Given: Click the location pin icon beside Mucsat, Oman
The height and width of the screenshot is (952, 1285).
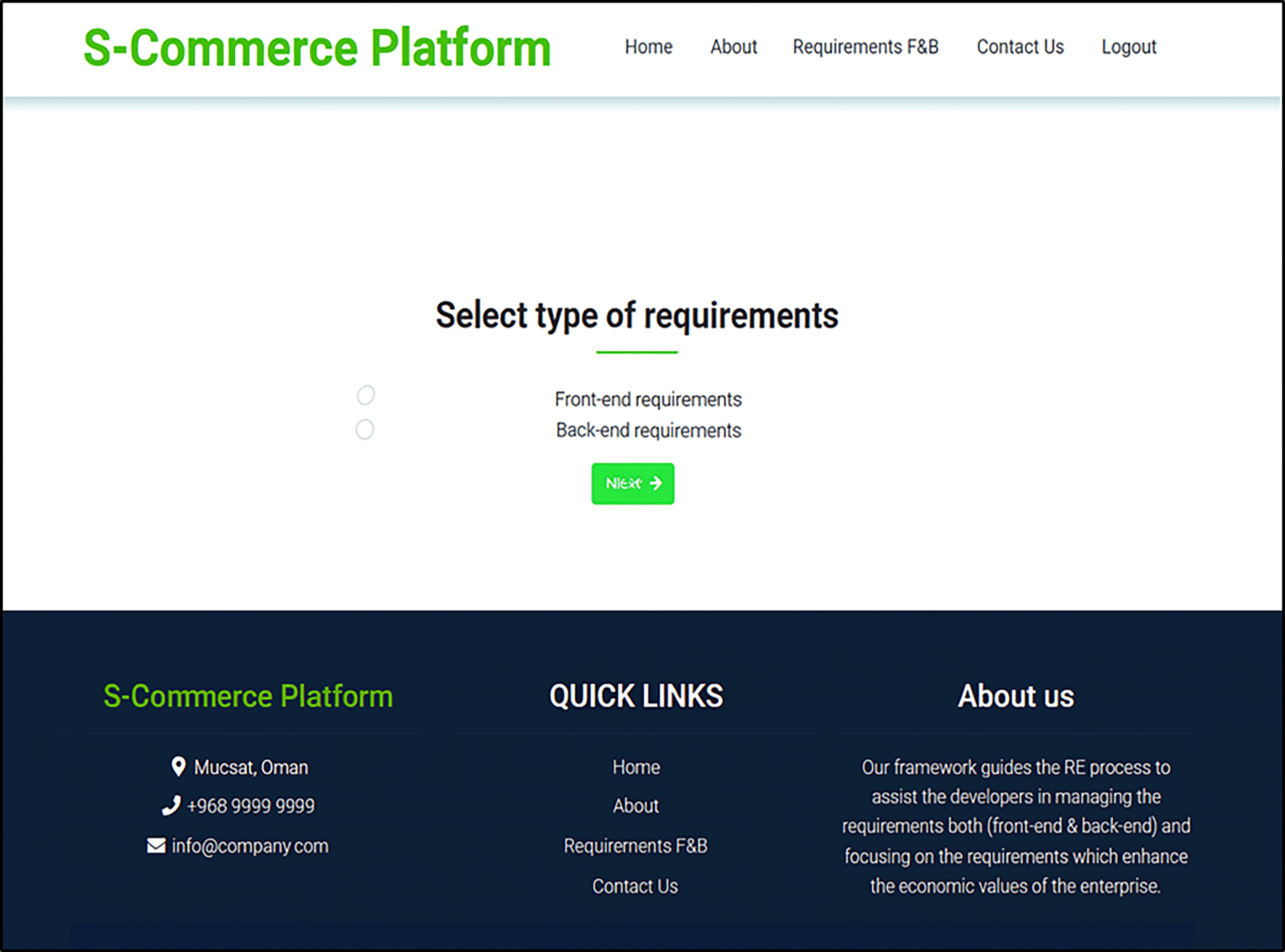Looking at the screenshot, I should pyautogui.click(x=178, y=766).
